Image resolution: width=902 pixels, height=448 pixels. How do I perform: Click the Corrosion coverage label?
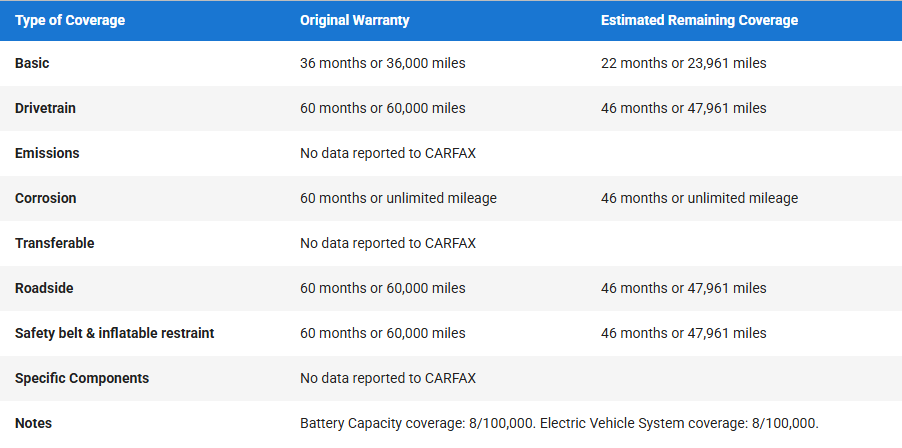(x=45, y=198)
